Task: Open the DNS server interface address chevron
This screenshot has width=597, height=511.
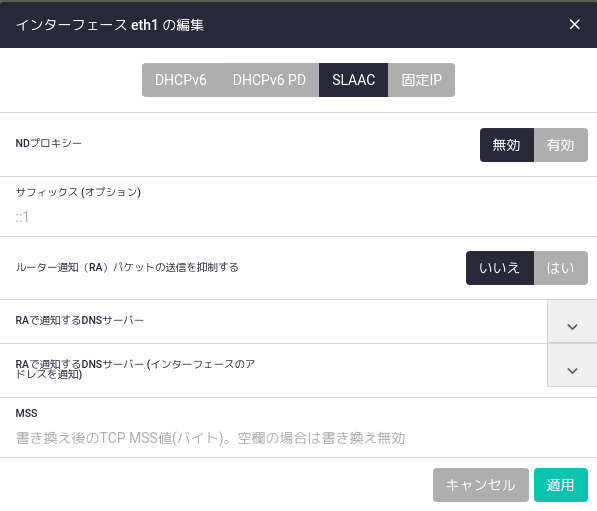Action: (572, 366)
